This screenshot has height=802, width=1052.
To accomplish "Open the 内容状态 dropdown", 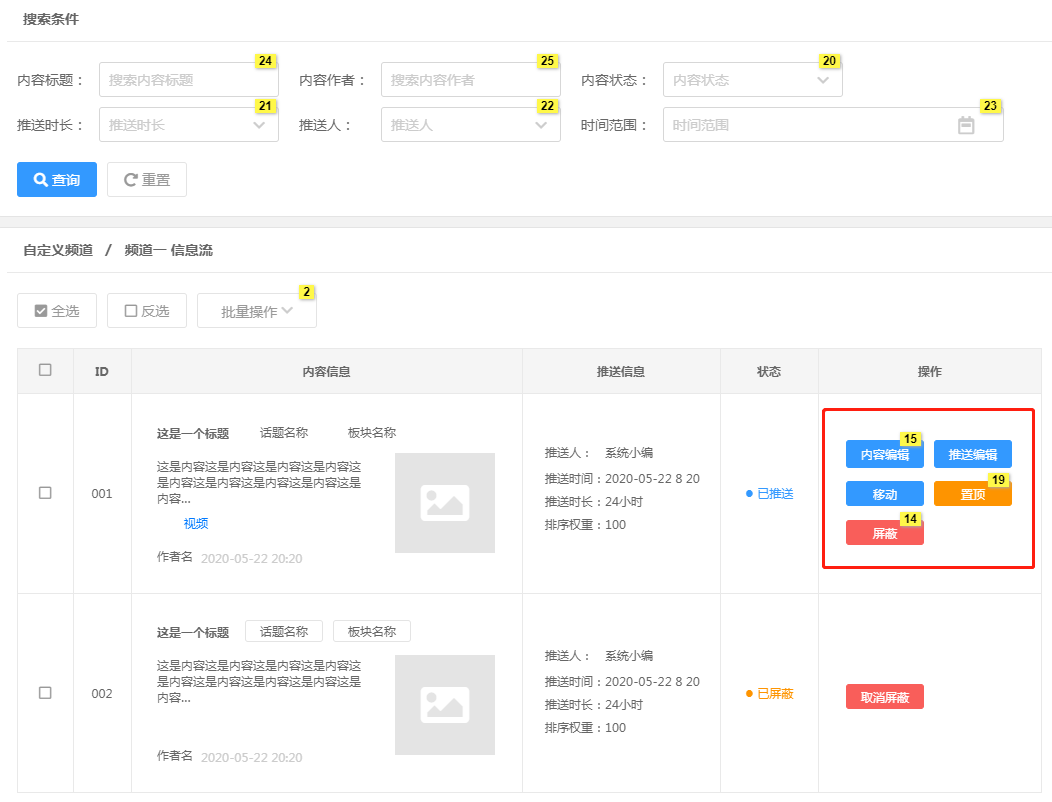I will pyautogui.click(x=752, y=80).
